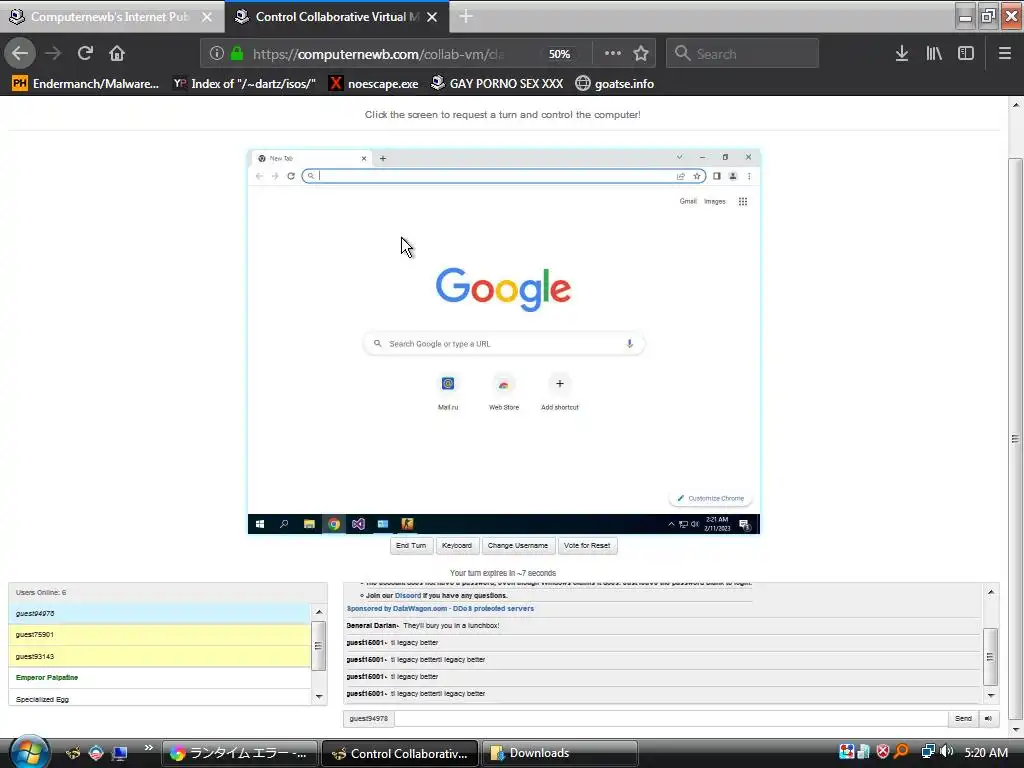
Task: Open the page actions three-dot menu
Action: pos(613,54)
